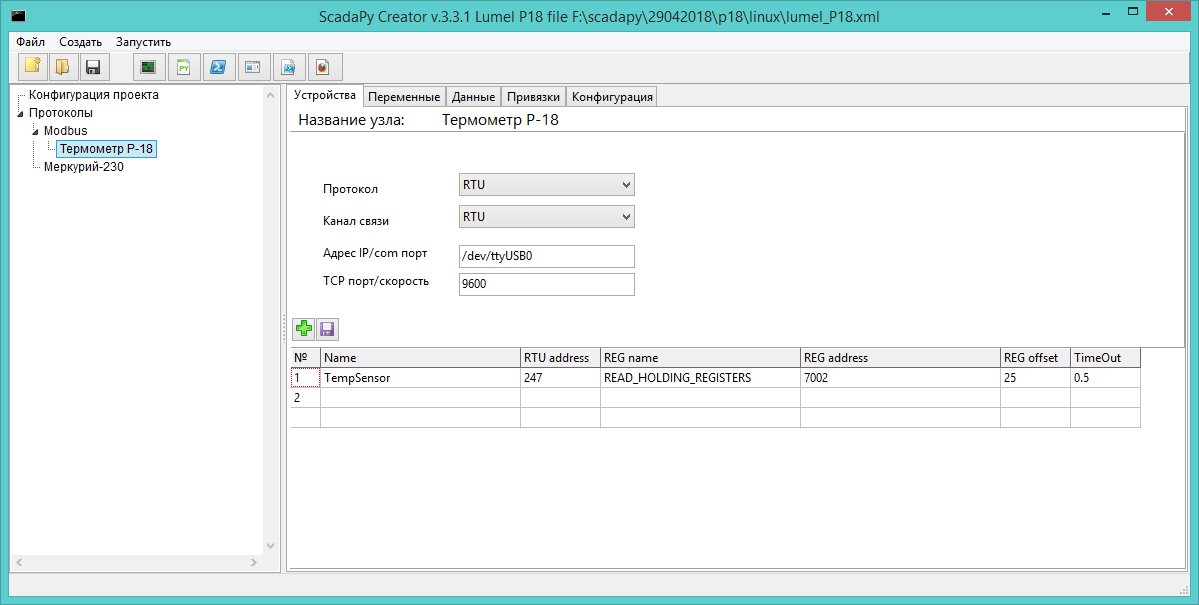Click the Термометр P-18 node name field
The image size is (1199, 605).
pos(500,120)
